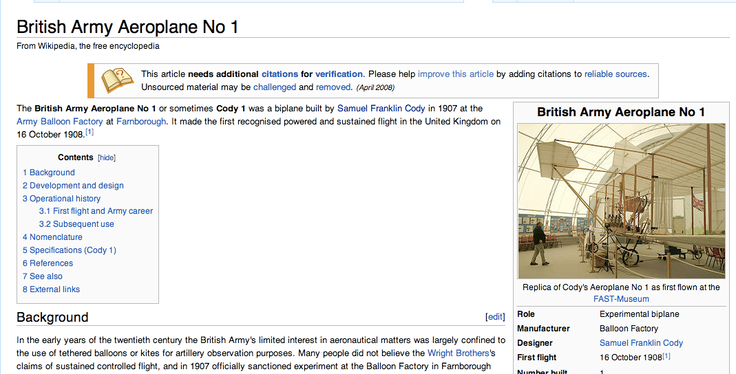Click 'Balloon Factory' manufacturer value

click(629, 328)
